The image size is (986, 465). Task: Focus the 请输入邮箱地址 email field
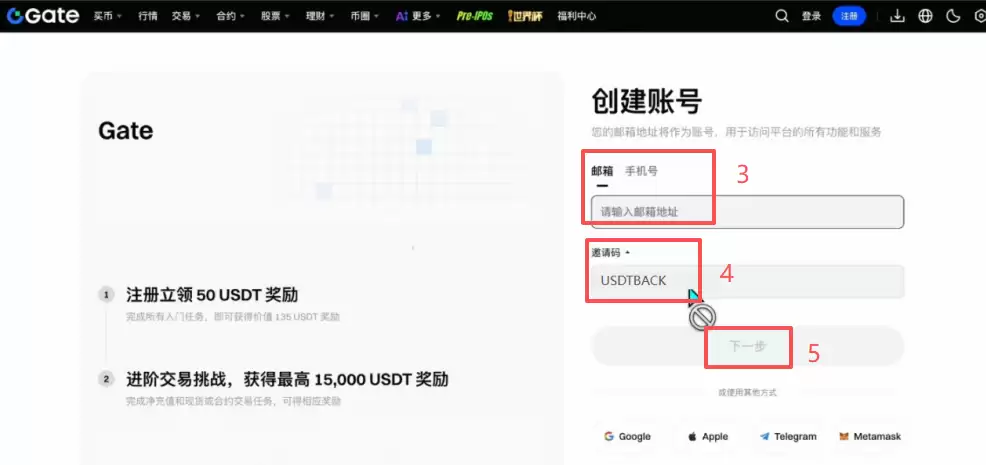point(748,212)
